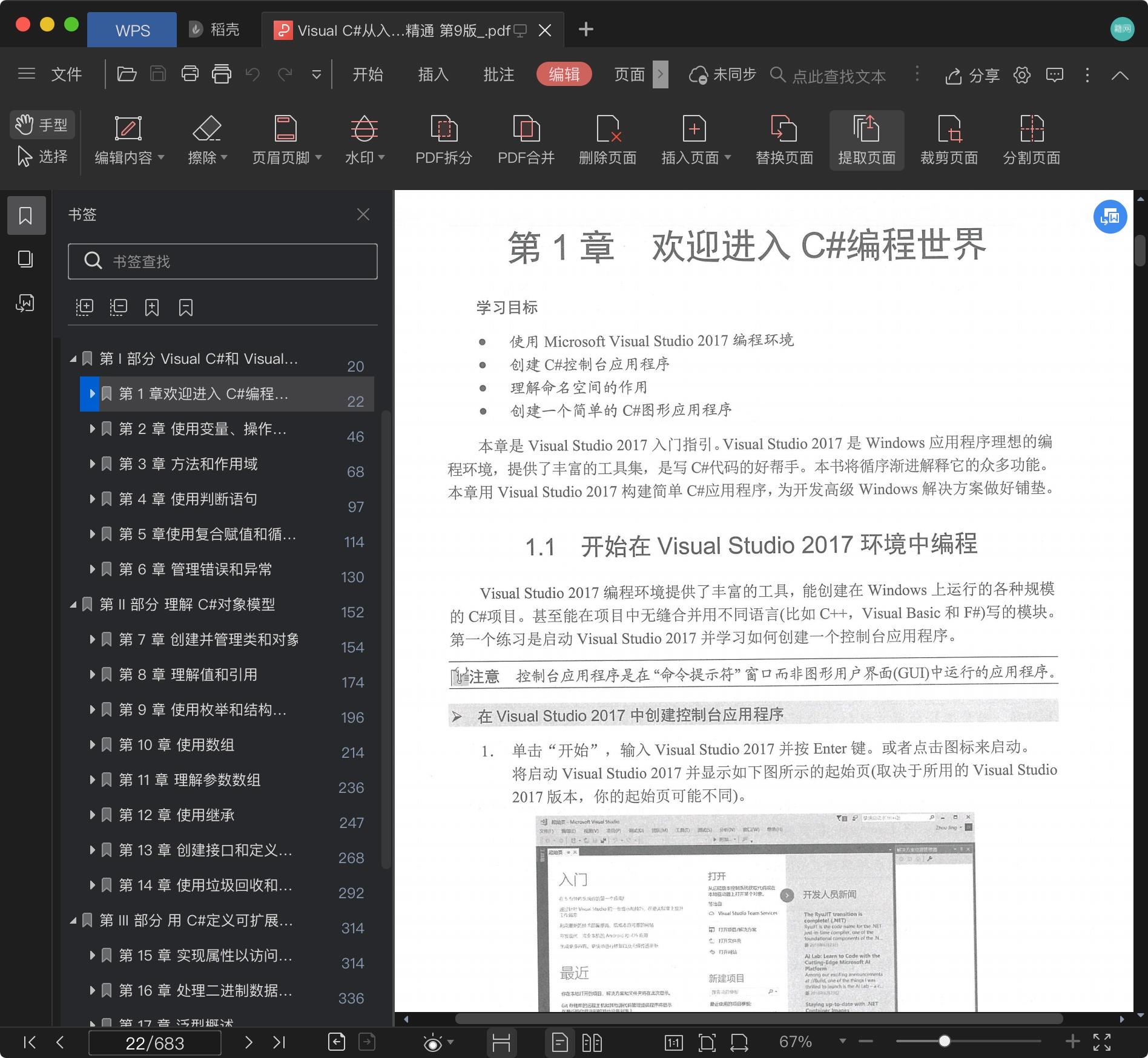Viewport: 1148px width, 1058px height.
Task: Click the bookmark search (书签查找) field
Action: click(223, 261)
